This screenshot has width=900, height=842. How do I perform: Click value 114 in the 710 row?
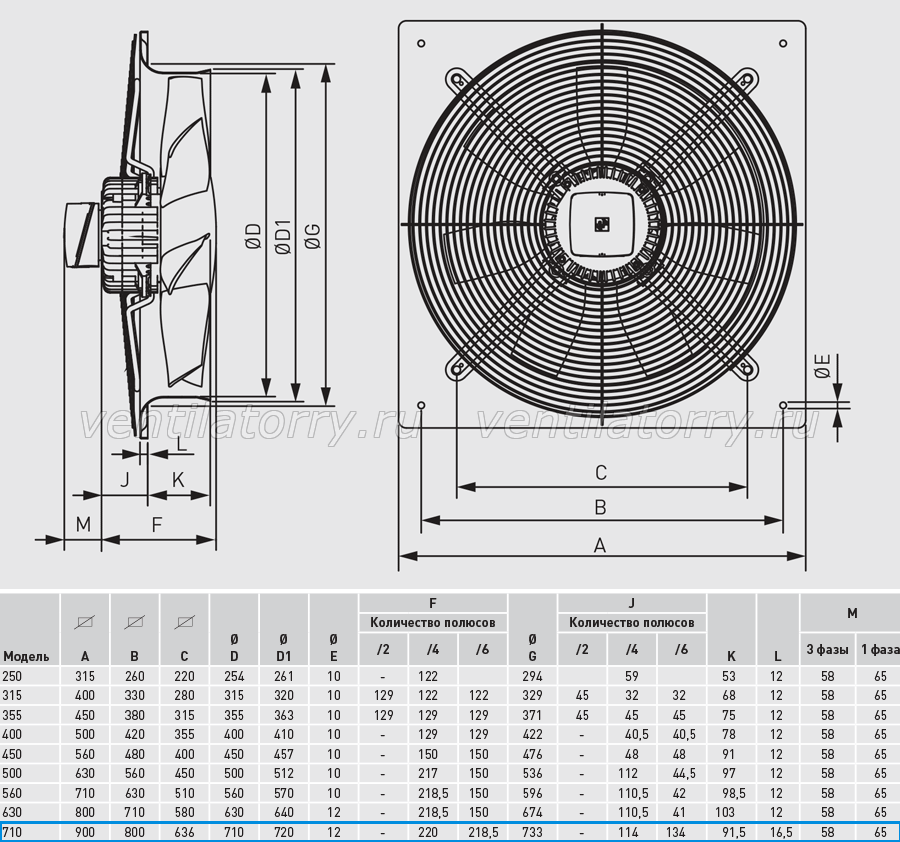[629, 832]
